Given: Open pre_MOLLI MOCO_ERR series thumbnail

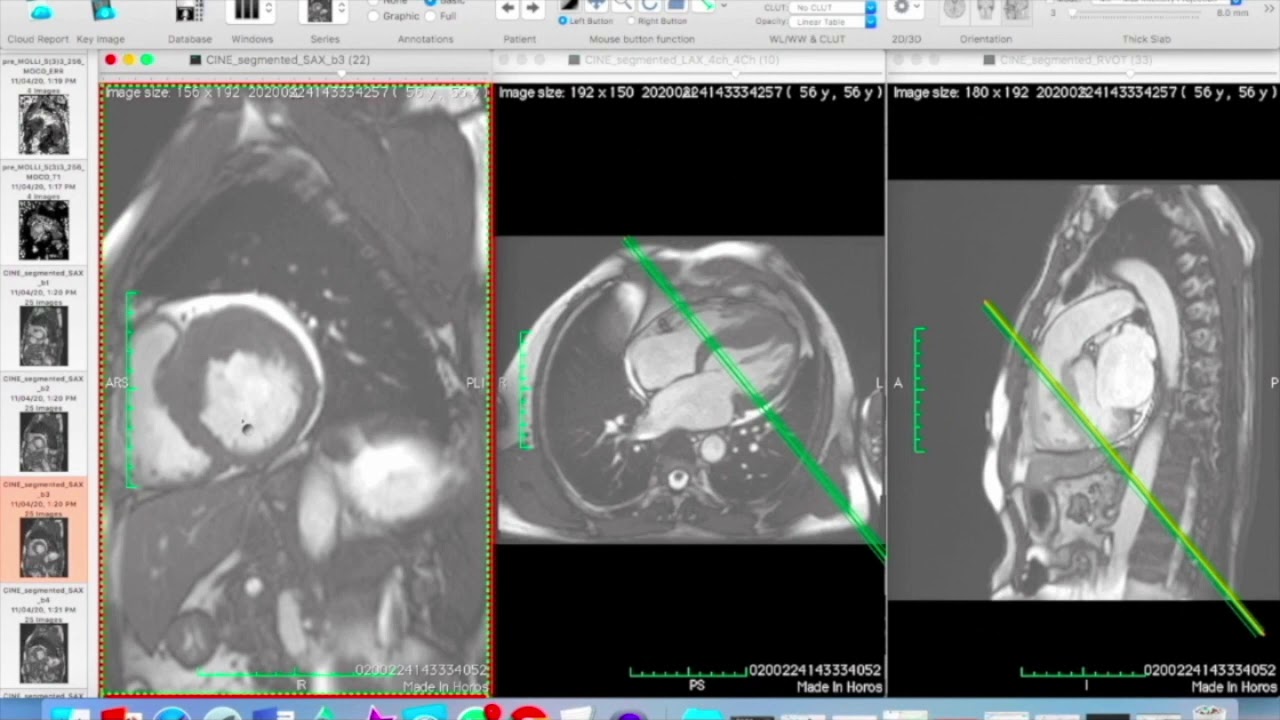Looking at the screenshot, I should point(44,123).
